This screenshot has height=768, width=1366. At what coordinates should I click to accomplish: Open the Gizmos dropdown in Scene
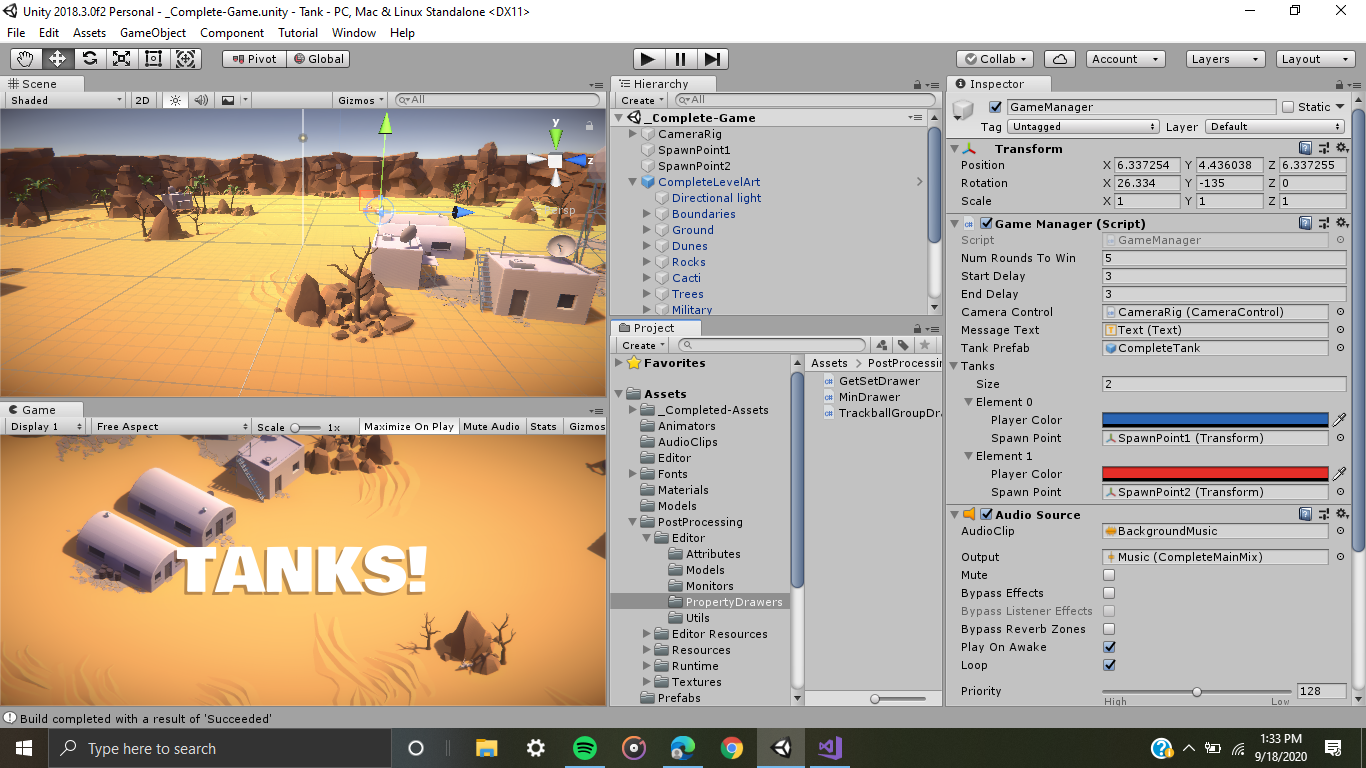pyautogui.click(x=360, y=100)
